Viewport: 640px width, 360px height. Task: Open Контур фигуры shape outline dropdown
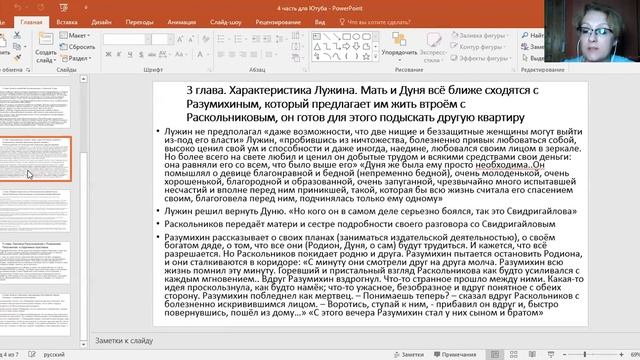click(478, 47)
